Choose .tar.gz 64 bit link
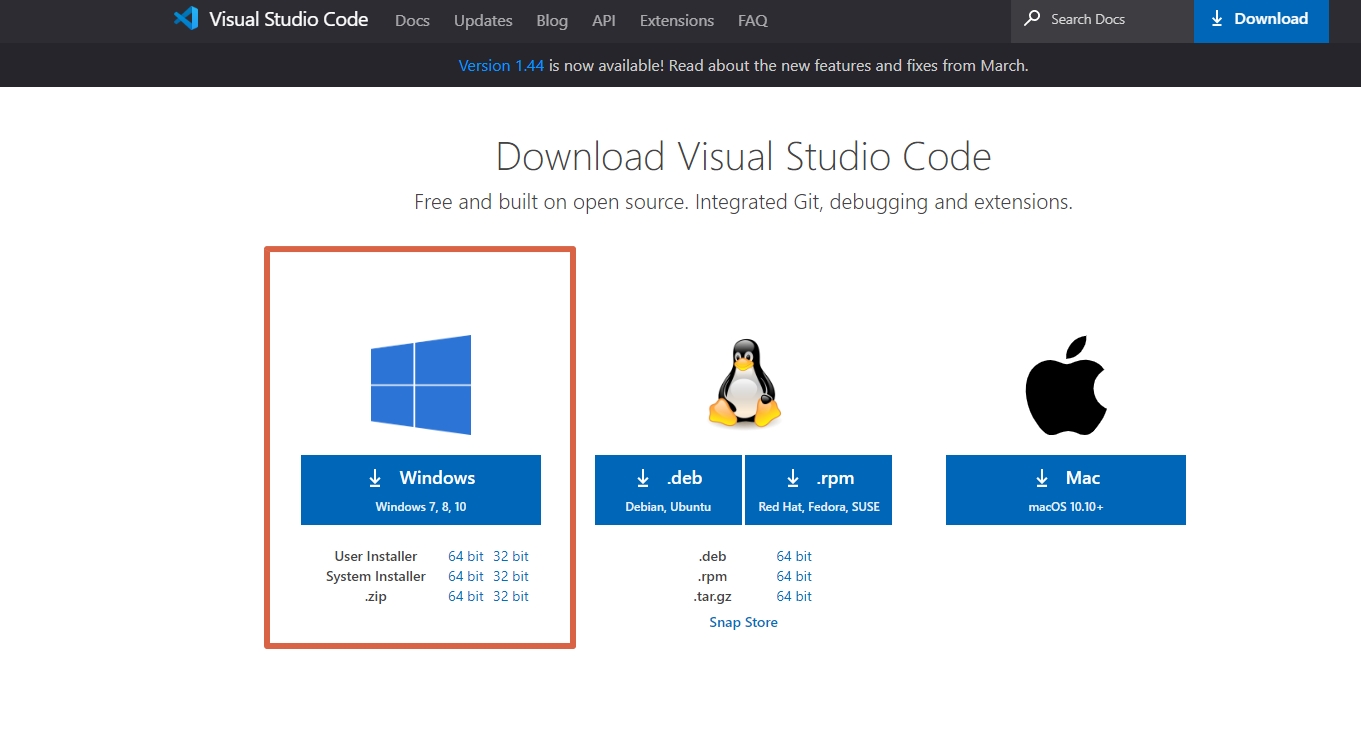 click(x=794, y=596)
